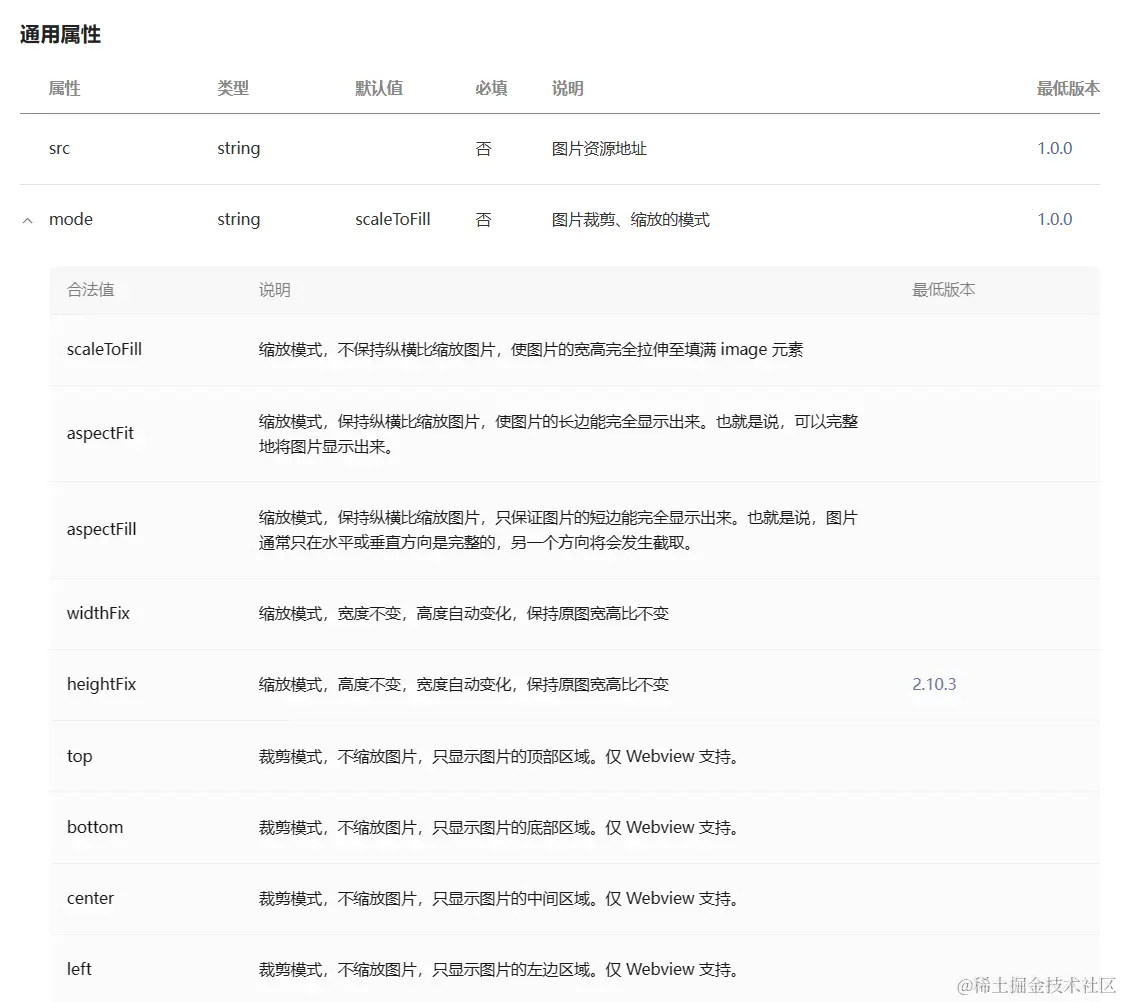The height and width of the screenshot is (1002, 1123).
Task: Click the '属性' column header
Action: click(64, 88)
